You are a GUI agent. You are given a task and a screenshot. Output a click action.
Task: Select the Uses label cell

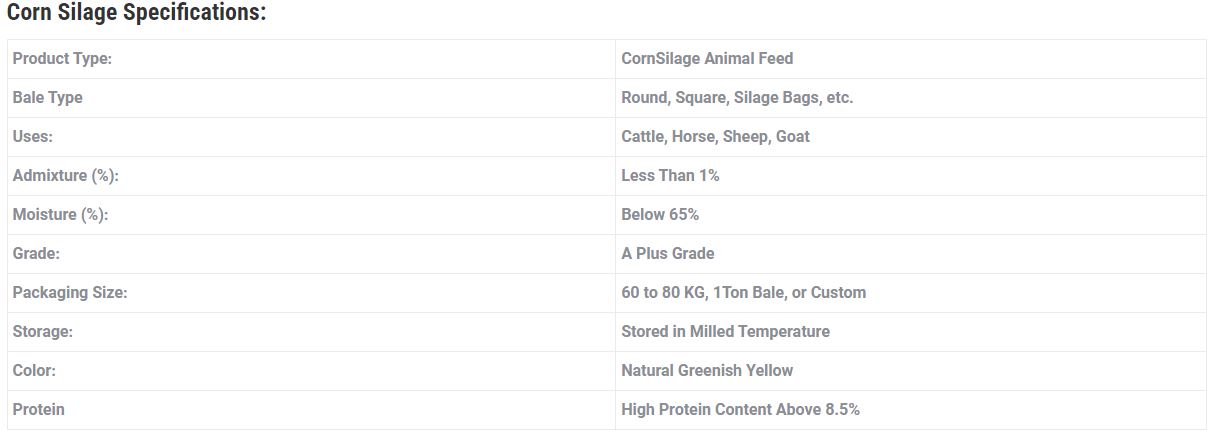click(x=311, y=137)
